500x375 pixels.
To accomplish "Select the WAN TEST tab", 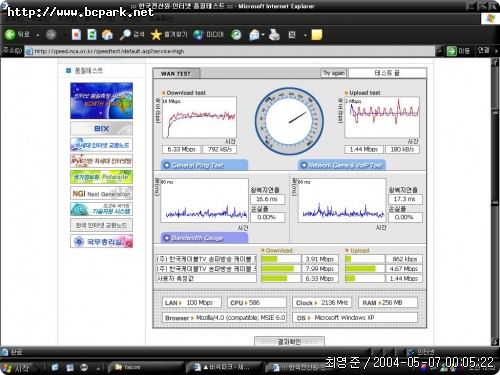I will pyautogui.click(x=176, y=73).
